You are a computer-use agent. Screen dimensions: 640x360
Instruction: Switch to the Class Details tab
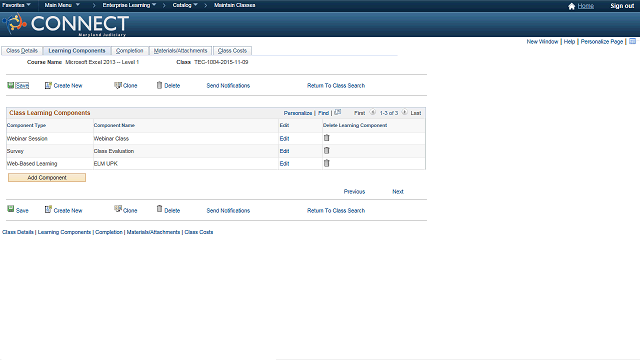[22, 51]
